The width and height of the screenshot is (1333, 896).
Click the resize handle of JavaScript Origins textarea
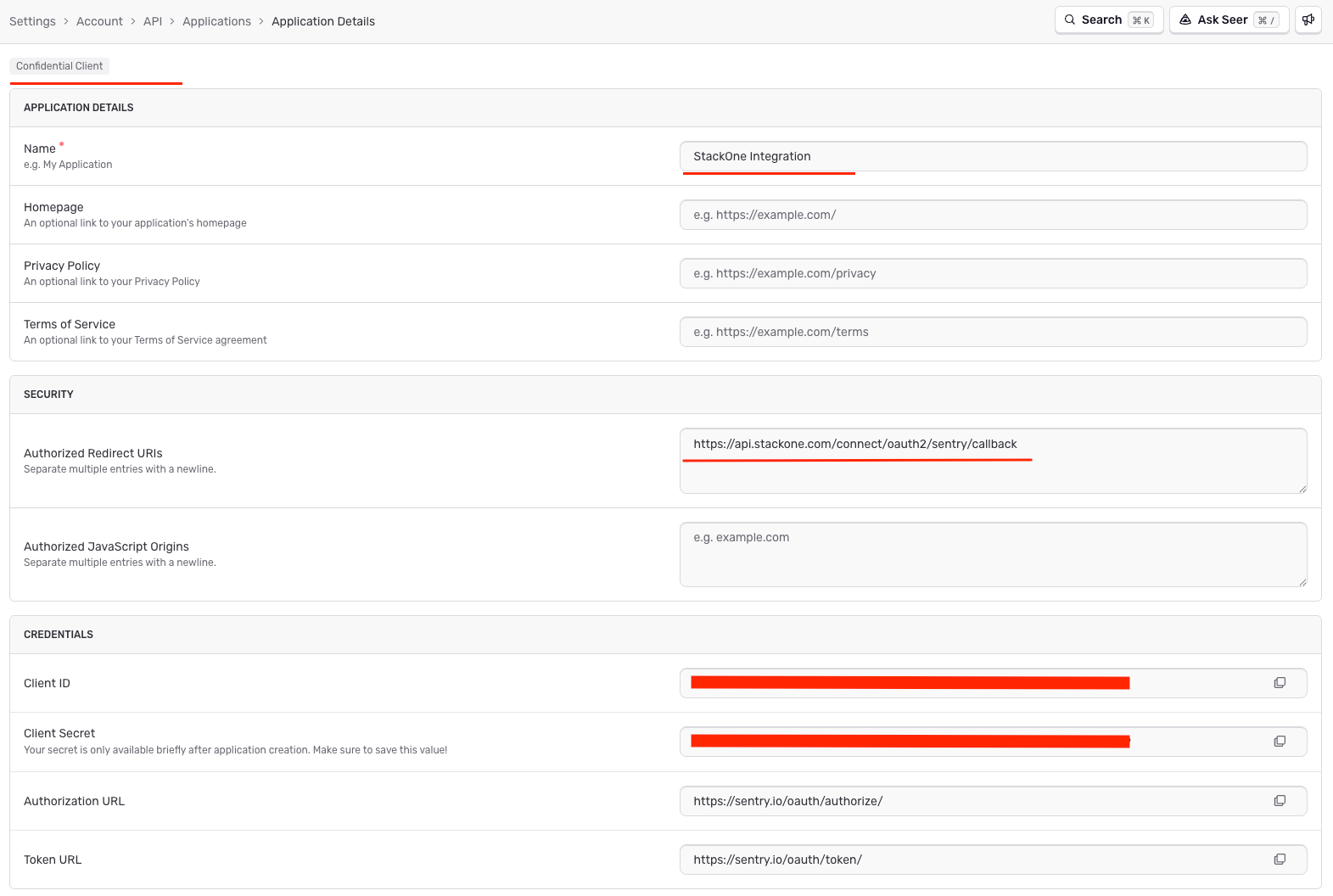[x=1302, y=582]
